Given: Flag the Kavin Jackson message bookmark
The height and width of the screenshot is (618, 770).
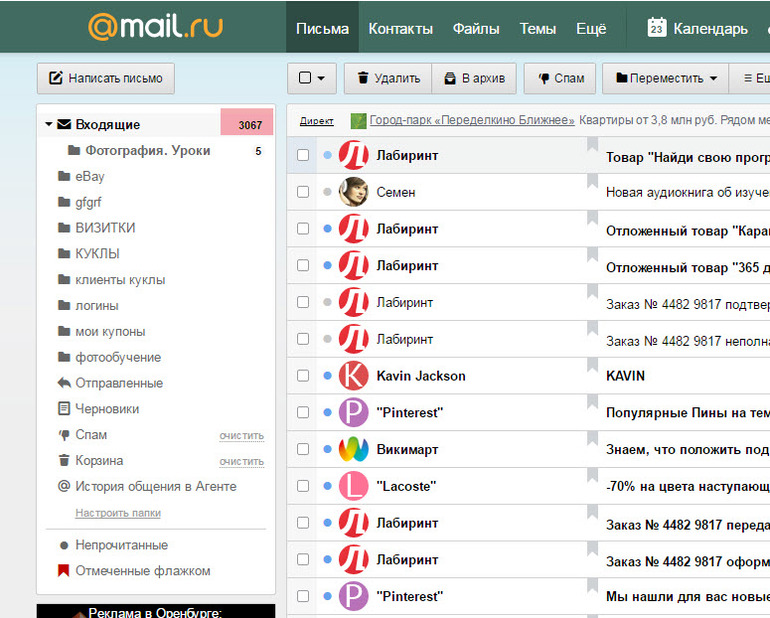Looking at the screenshot, I should pyautogui.click(x=592, y=365).
